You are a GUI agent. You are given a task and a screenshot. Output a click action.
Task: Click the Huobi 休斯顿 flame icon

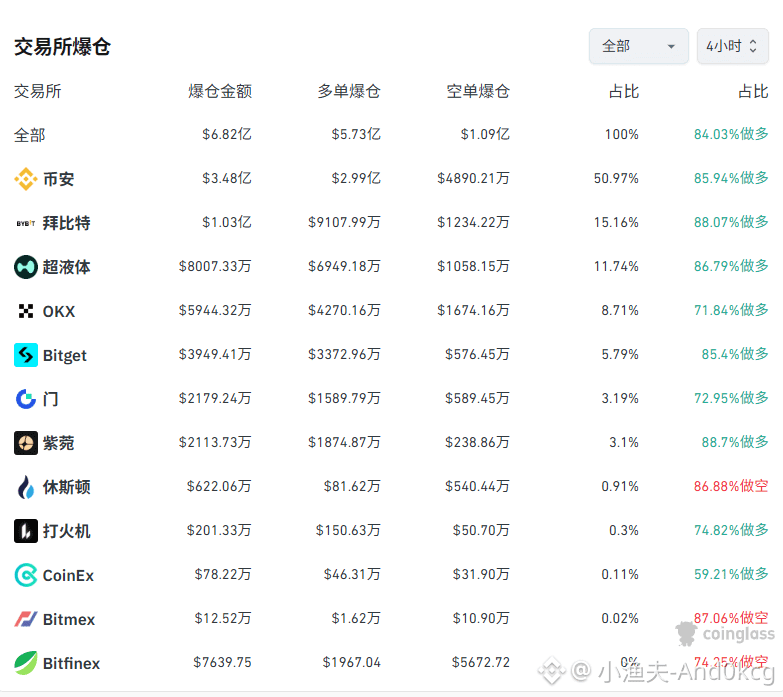click(x=25, y=487)
